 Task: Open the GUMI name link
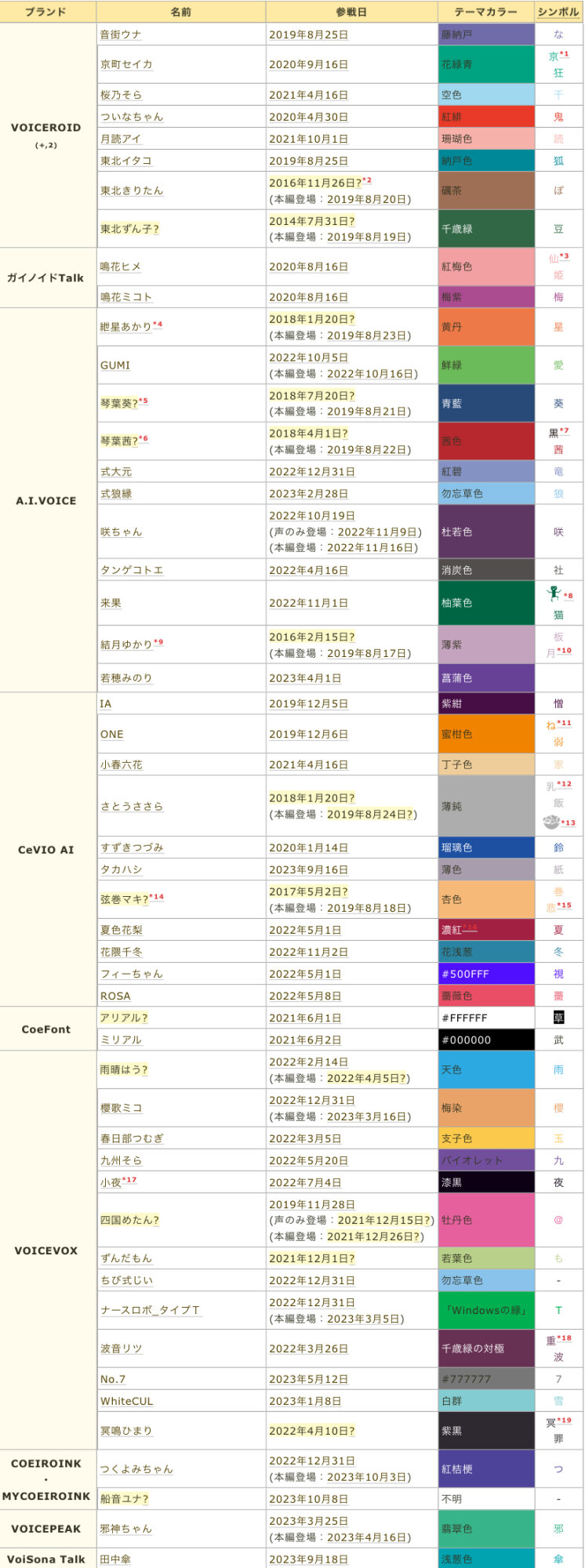tap(115, 365)
